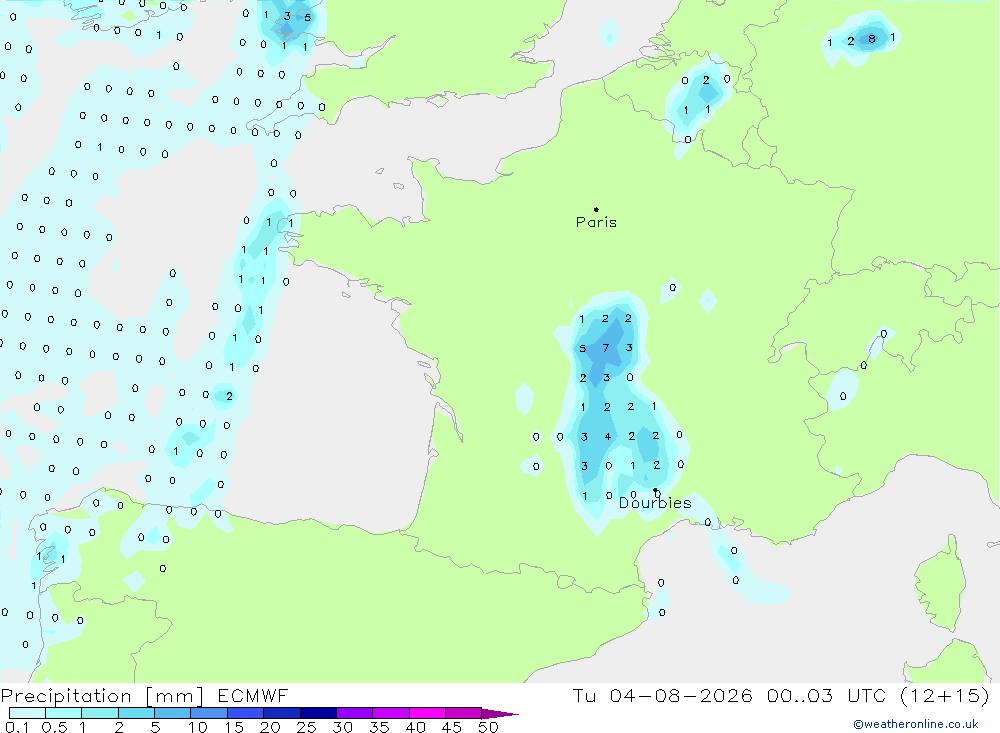Click the 7 mm precipitation value in central France

click(x=606, y=348)
